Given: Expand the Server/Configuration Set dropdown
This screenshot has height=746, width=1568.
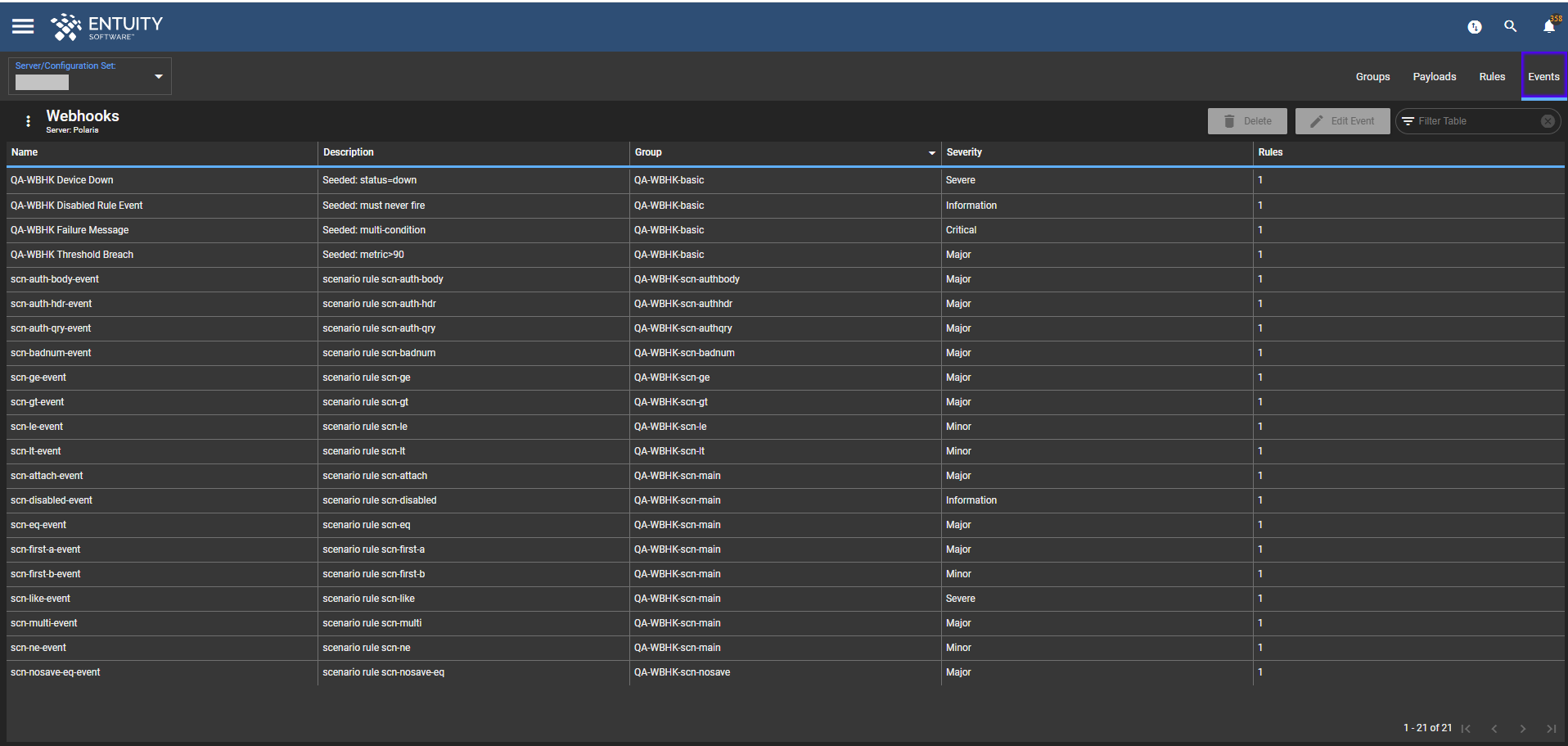Looking at the screenshot, I should coord(159,76).
